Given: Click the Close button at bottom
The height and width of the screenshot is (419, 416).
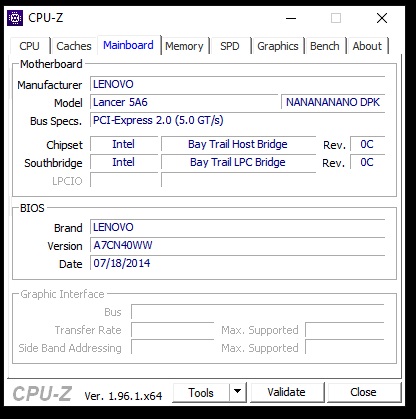Looking at the screenshot, I should (x=364, y=392).
